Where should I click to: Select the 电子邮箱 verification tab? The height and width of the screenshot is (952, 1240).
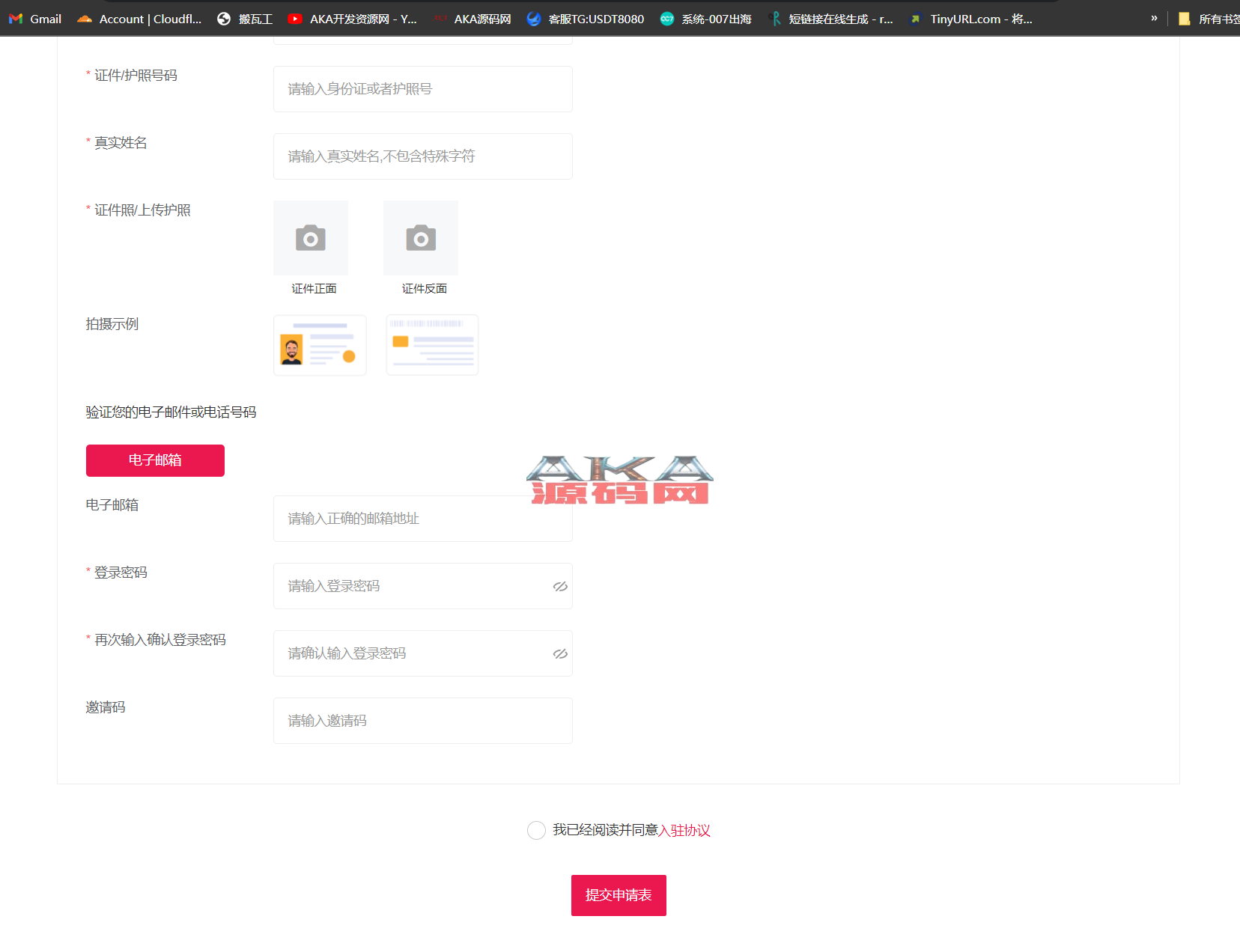[155, 460]
